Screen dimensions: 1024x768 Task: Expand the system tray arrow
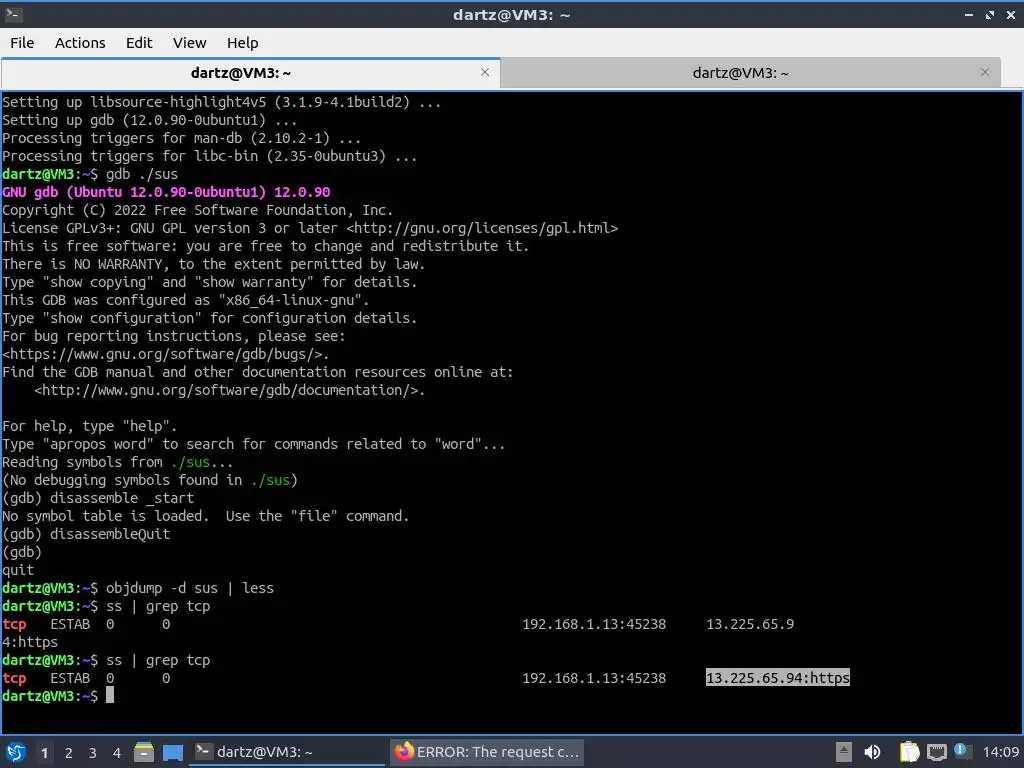coord(844,752)
